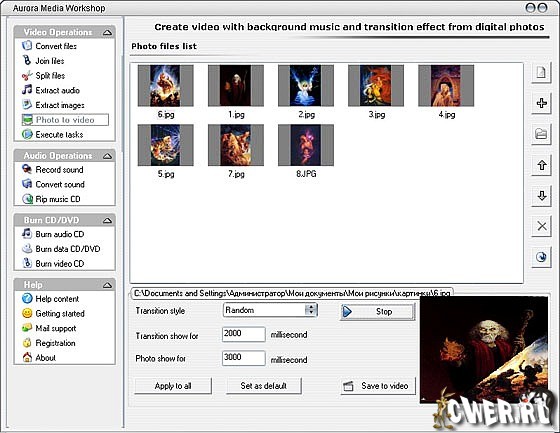Open Transition style dropdown
The width and height of the screenshot is (560, 433).
[x=270, y=310]
